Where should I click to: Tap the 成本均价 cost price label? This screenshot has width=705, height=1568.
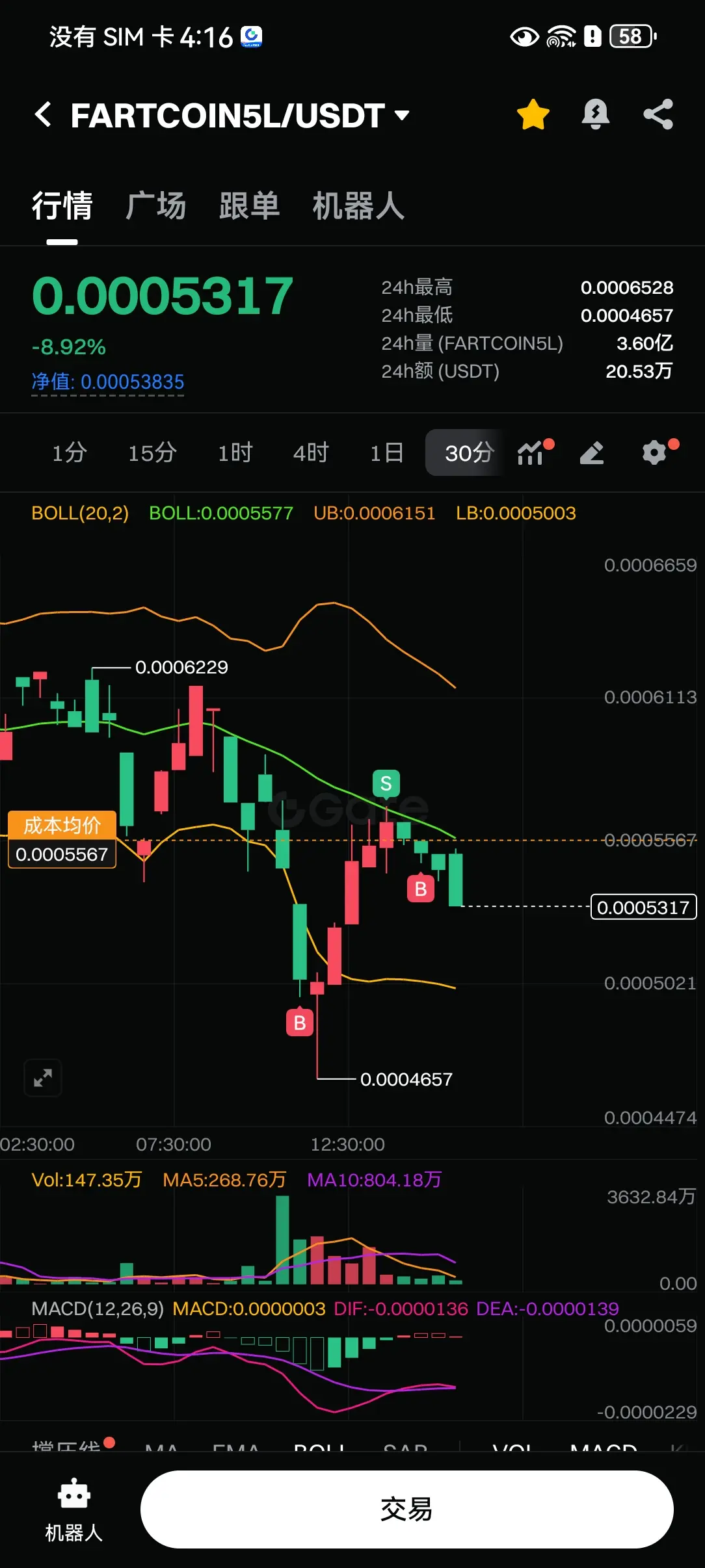click(62, 839)
